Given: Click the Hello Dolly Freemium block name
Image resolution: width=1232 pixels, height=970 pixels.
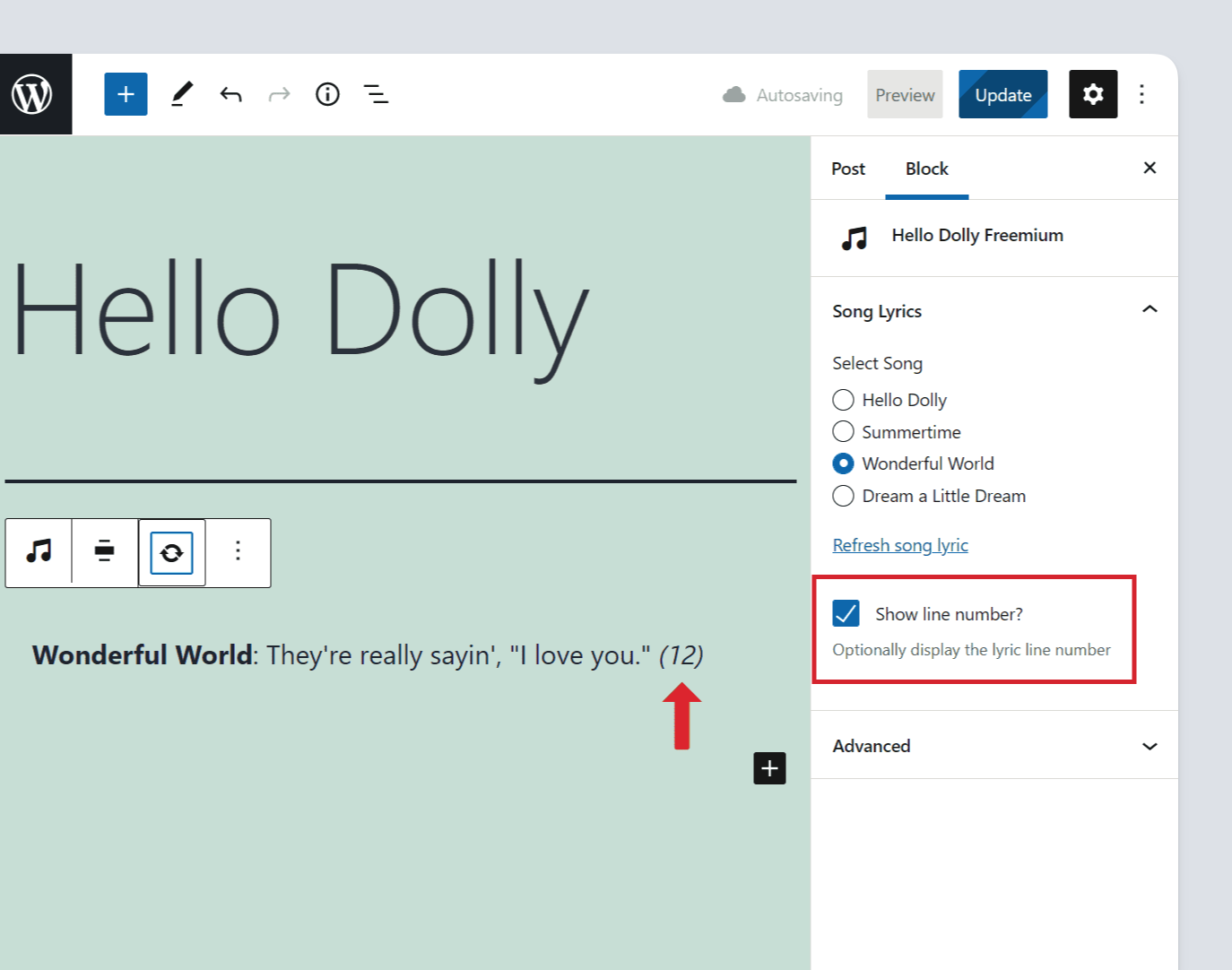Looking at the screenshot, I should (x=977, y=235).
